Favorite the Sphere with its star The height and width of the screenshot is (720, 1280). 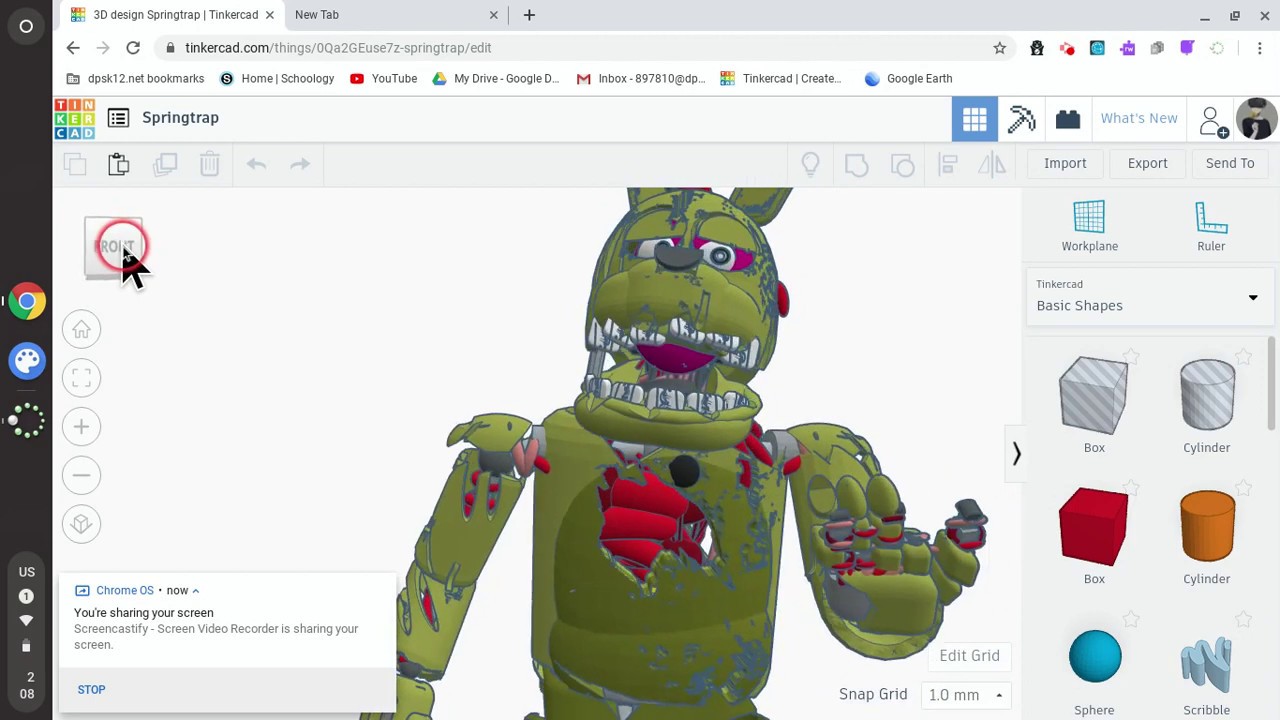pos(1131,620)
